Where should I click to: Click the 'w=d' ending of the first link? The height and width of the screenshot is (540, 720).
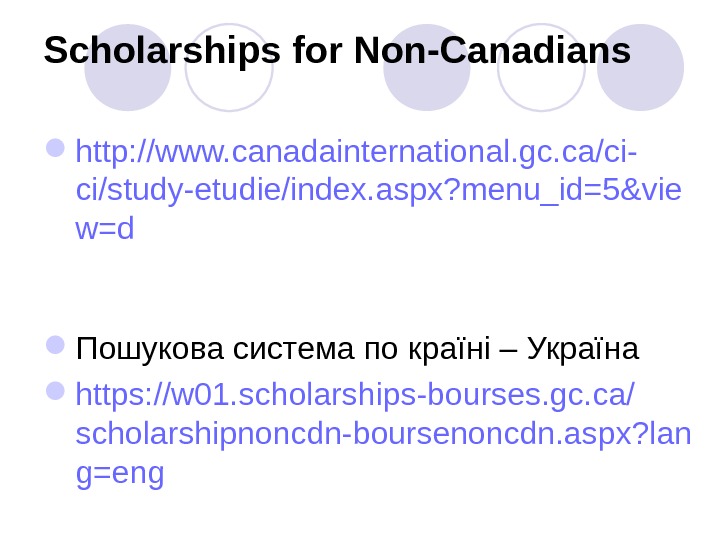coord(104,229)
